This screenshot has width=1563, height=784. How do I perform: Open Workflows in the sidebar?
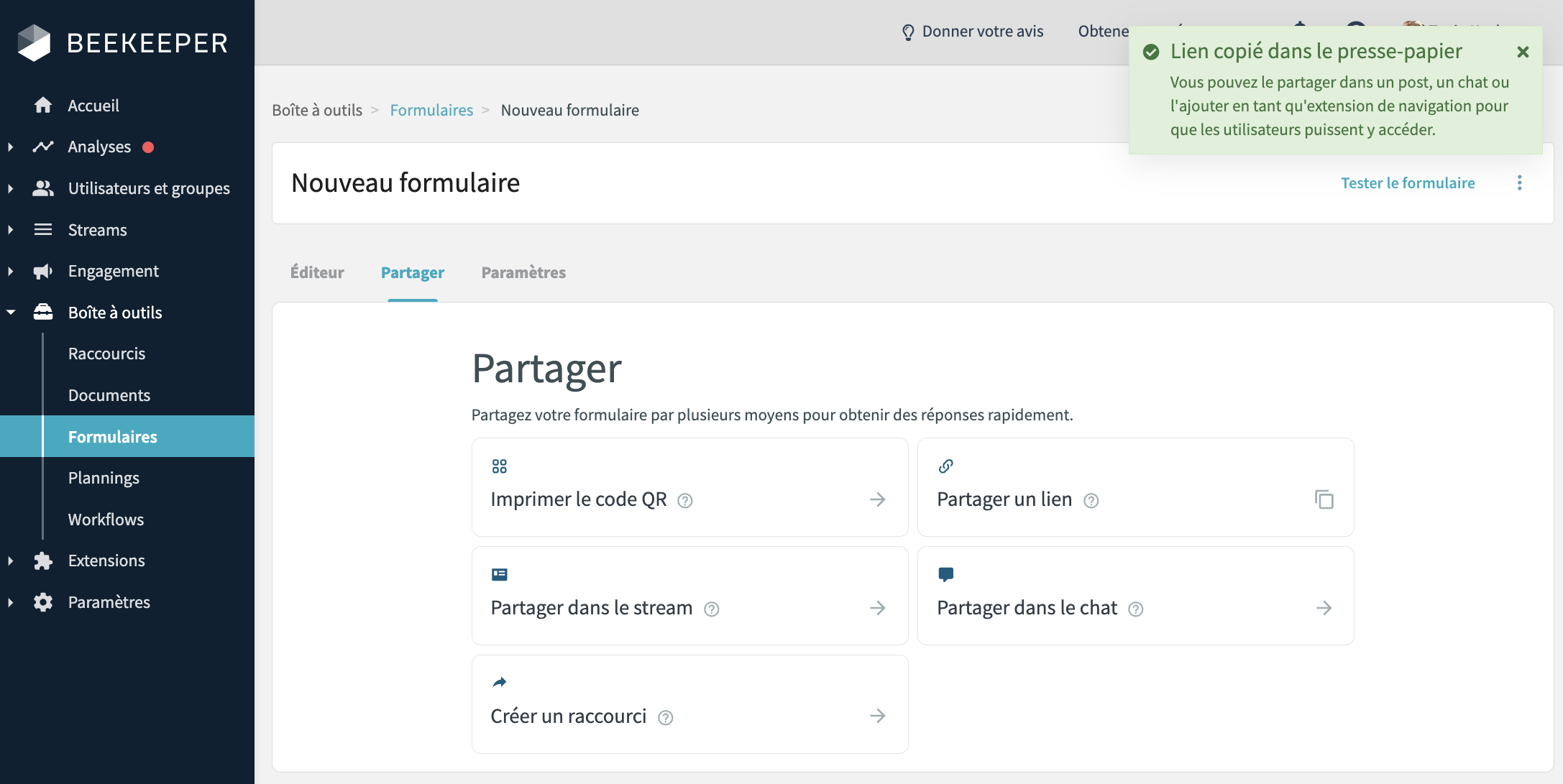[106, 520]
